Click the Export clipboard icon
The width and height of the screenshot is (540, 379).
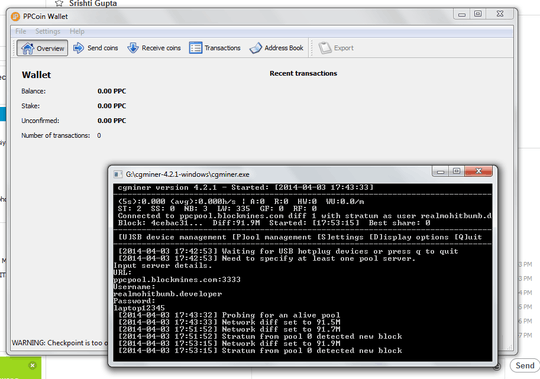[324, 48]
